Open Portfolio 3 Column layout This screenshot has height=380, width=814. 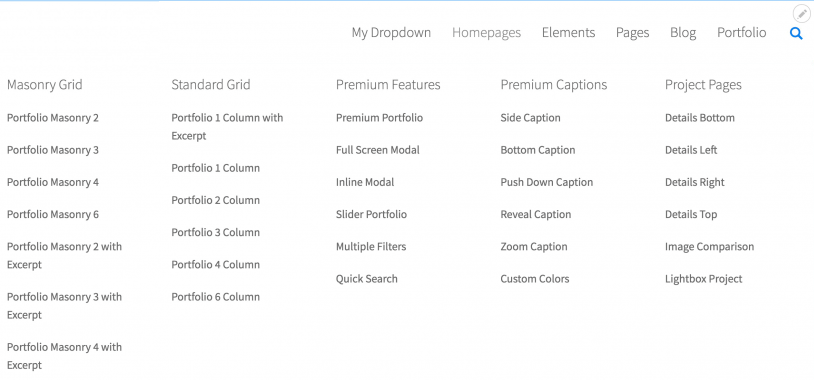coord(215,233)
